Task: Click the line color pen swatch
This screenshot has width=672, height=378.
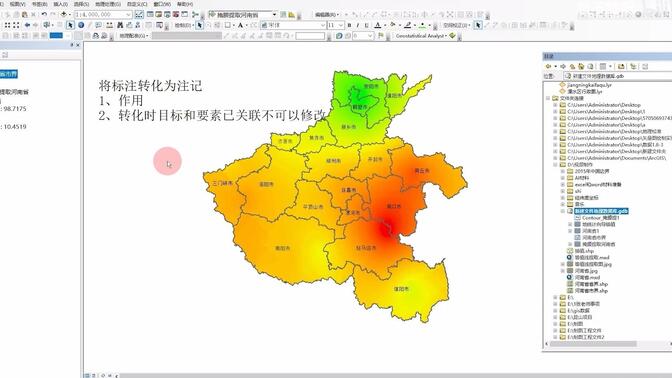Action: point(408,25)
